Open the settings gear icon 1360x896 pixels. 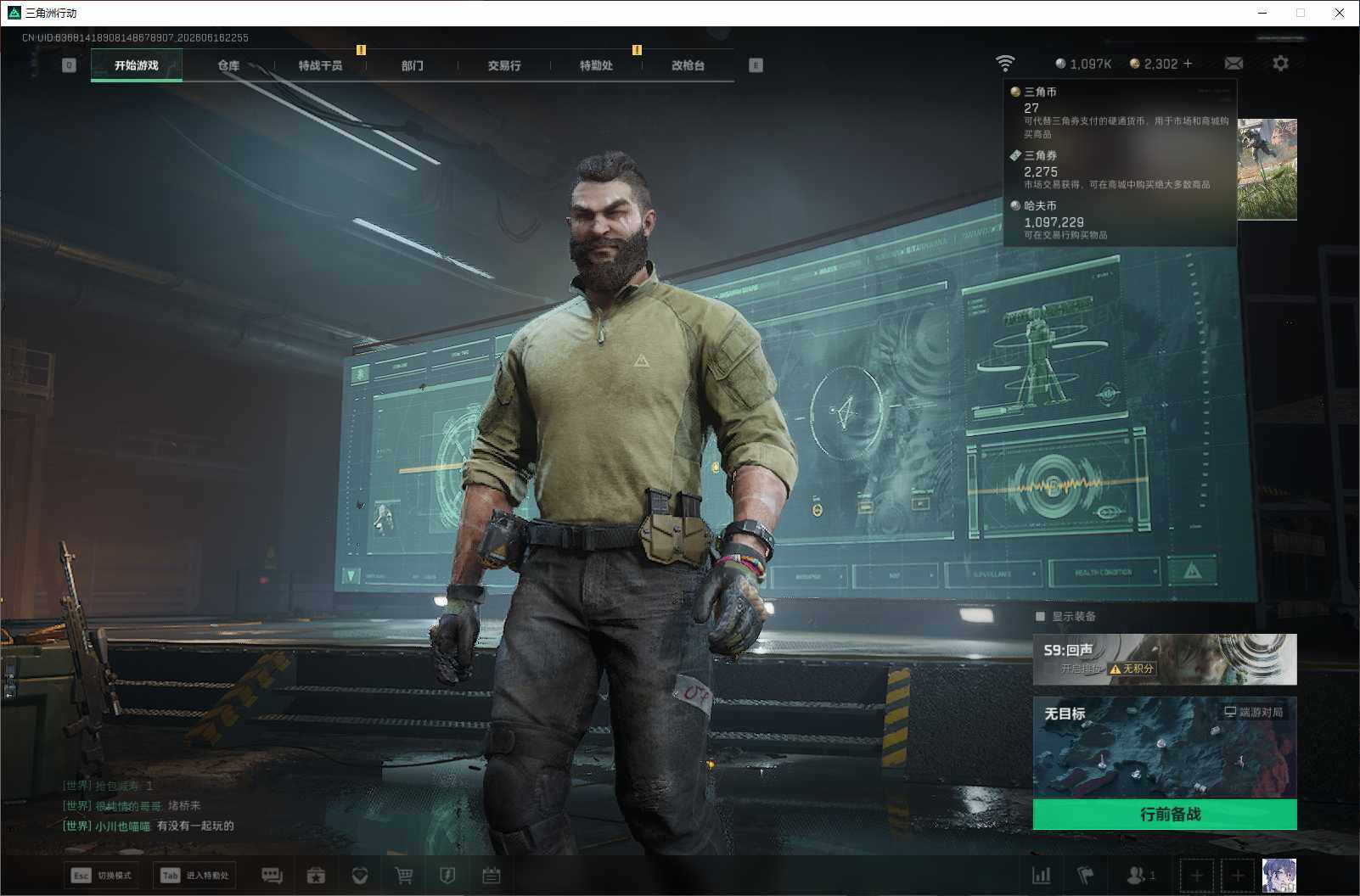coord(1280,64)
